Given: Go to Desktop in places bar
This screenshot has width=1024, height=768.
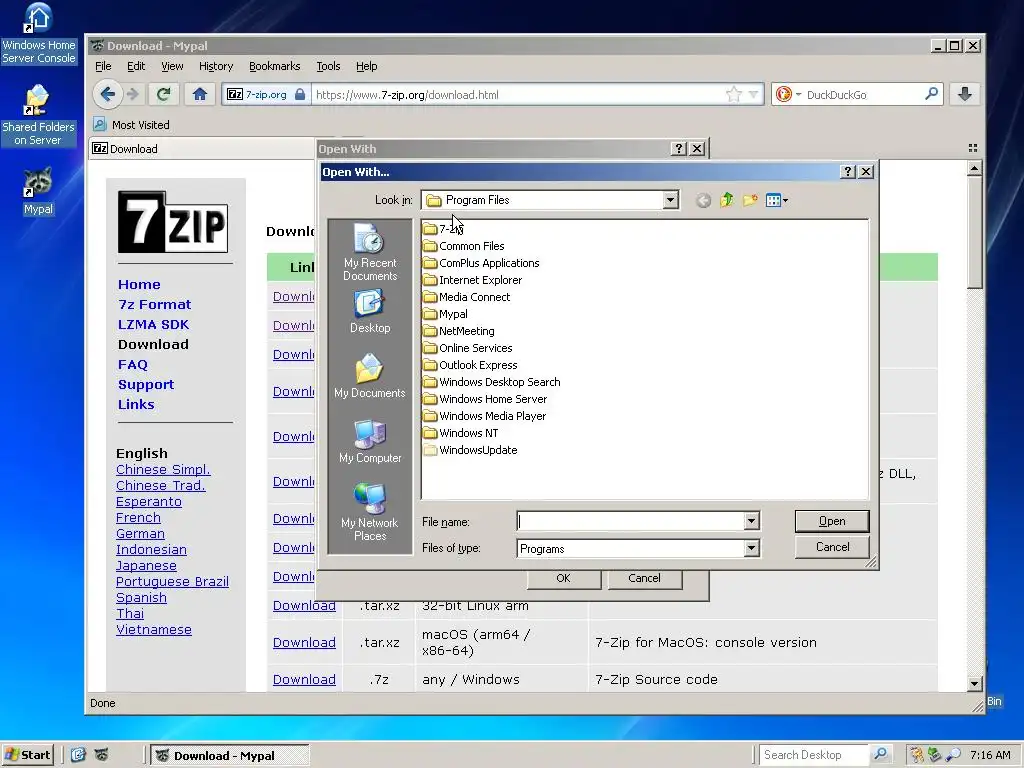Looking at the screenshot, I should [x=370, y=312].
